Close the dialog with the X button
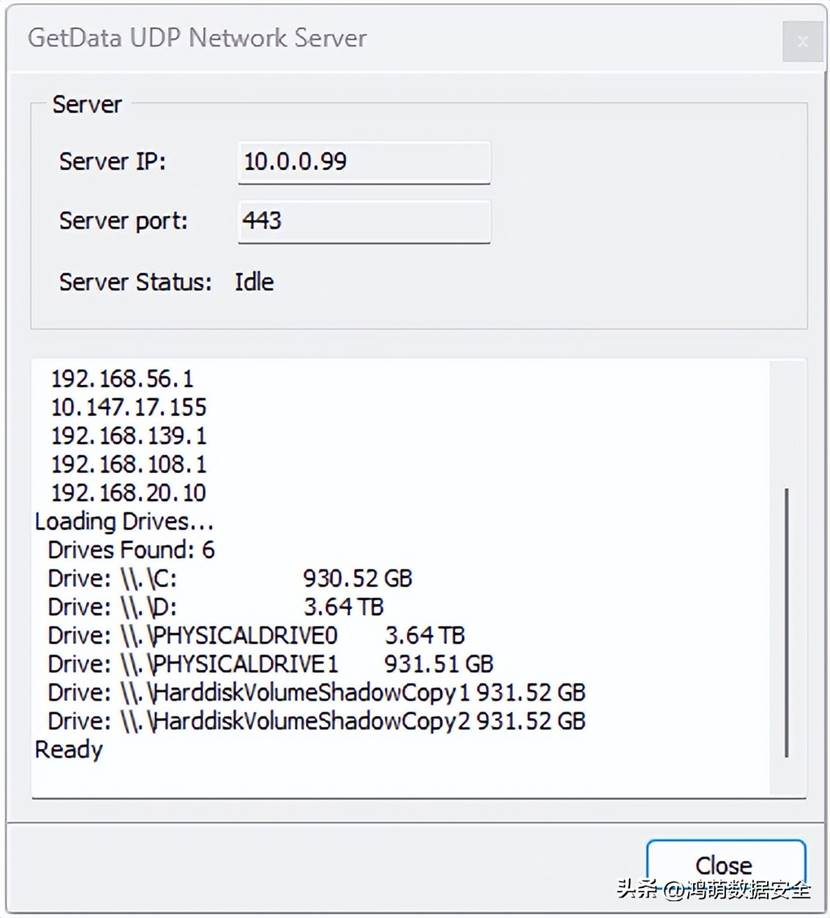Screen dimensions: 830x918 (802, 42)
